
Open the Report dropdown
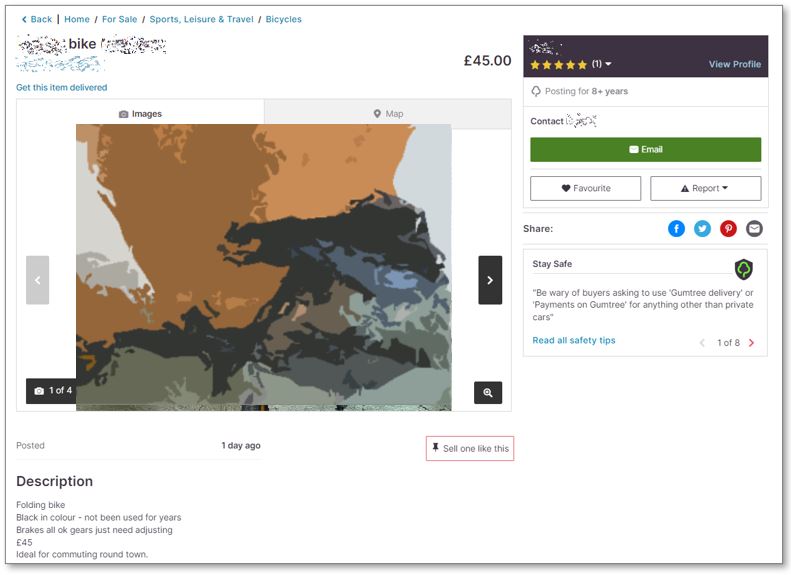pyautogui.click(x=705, y=188)
